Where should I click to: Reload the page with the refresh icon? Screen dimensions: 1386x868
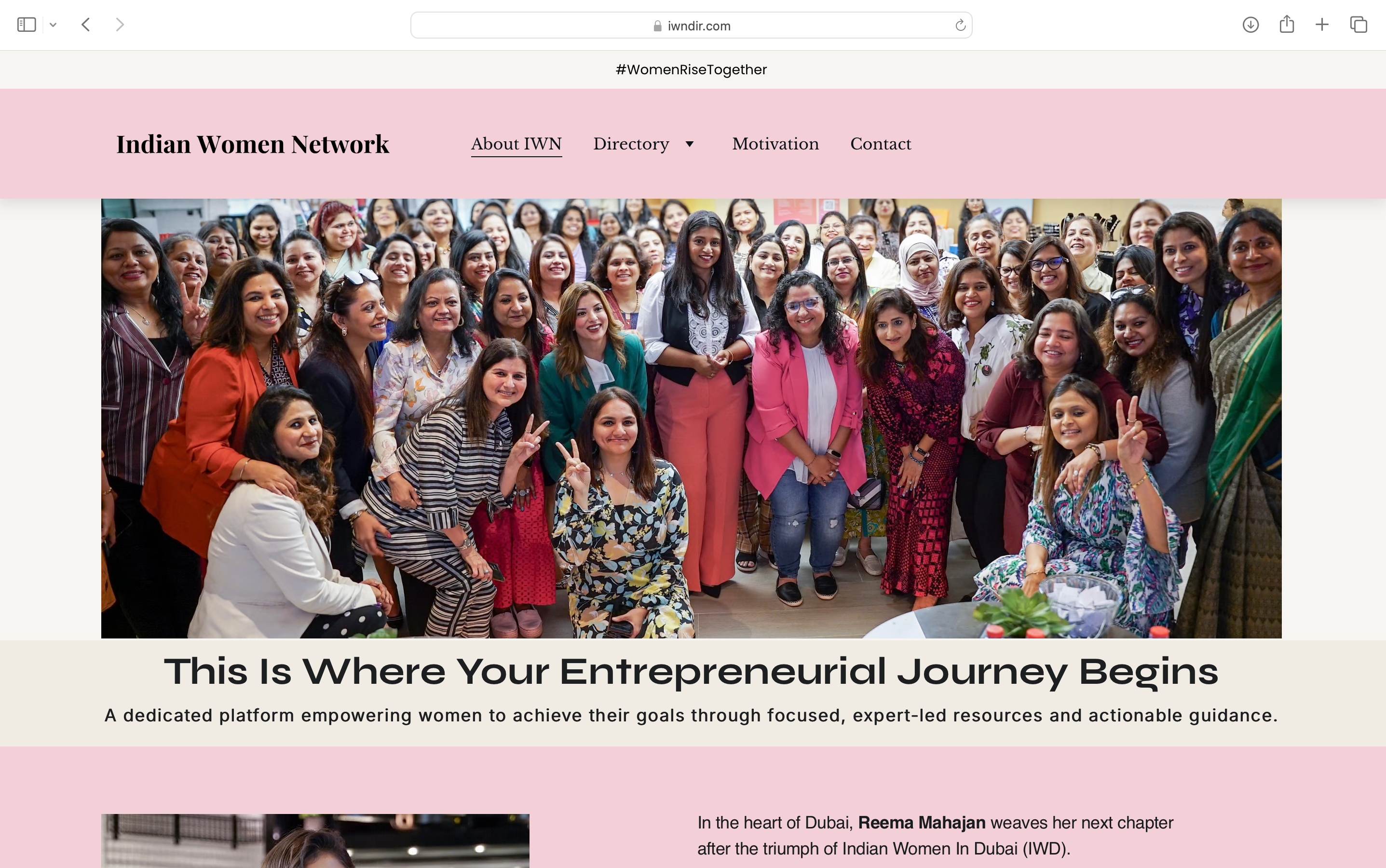pyautogui.click(x=960, y=25)
